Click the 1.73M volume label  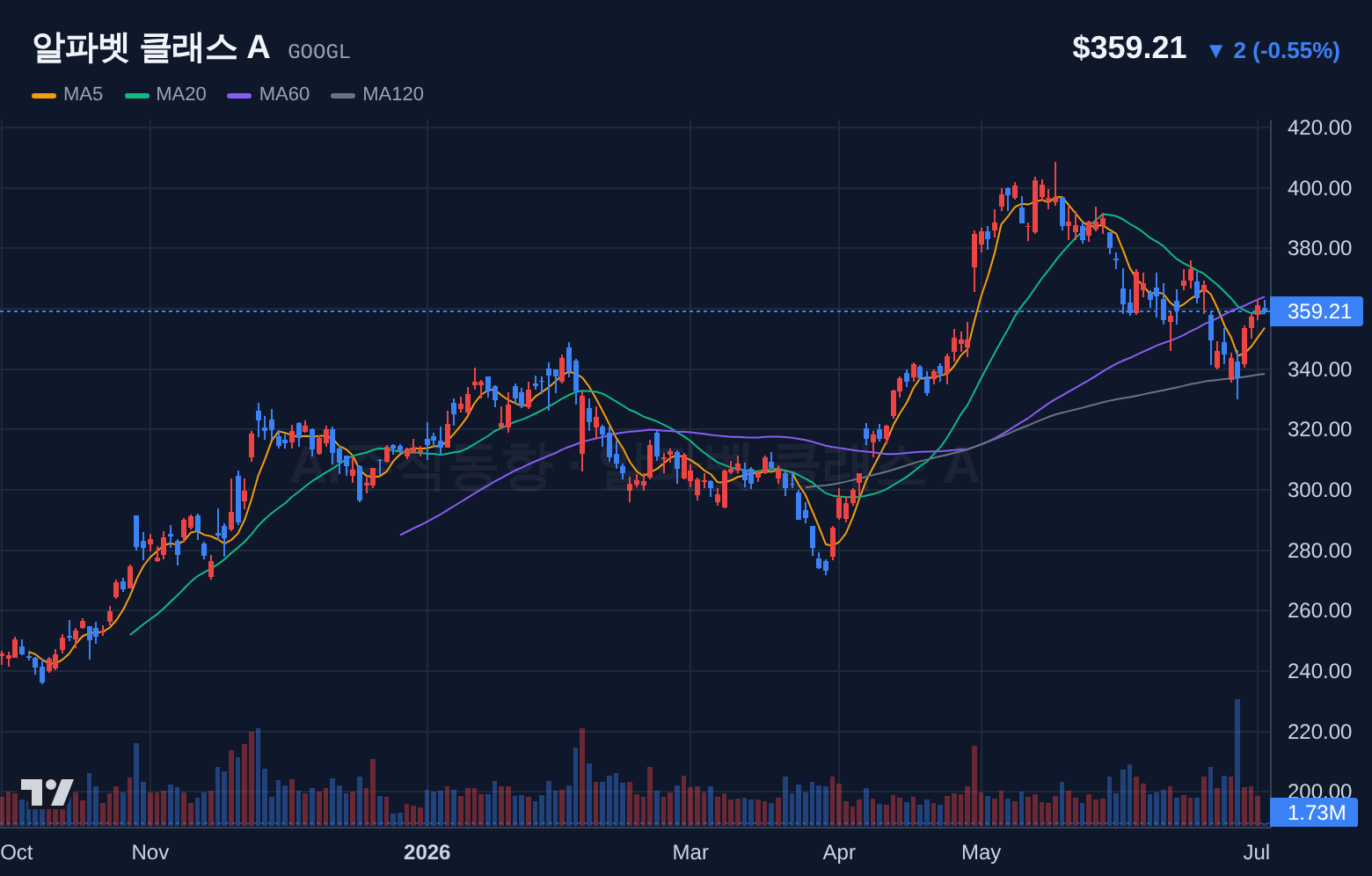[x=1315, y=813]
